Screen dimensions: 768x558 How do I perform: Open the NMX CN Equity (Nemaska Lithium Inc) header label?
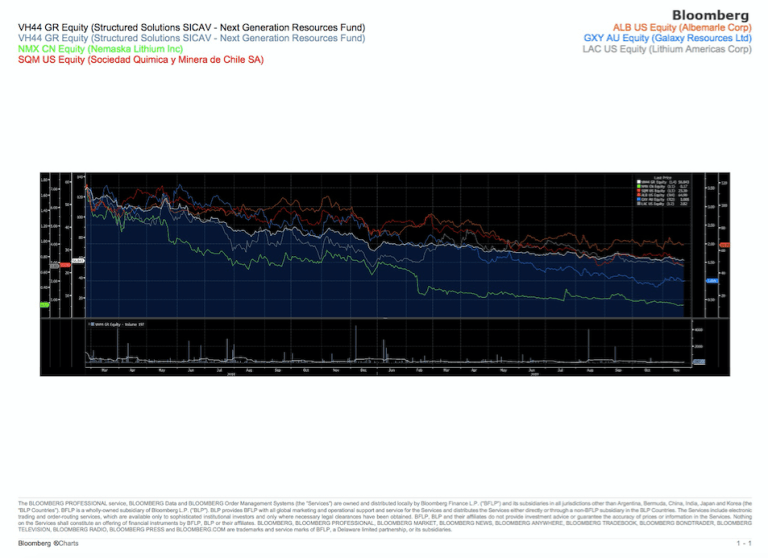click(87, 48)
